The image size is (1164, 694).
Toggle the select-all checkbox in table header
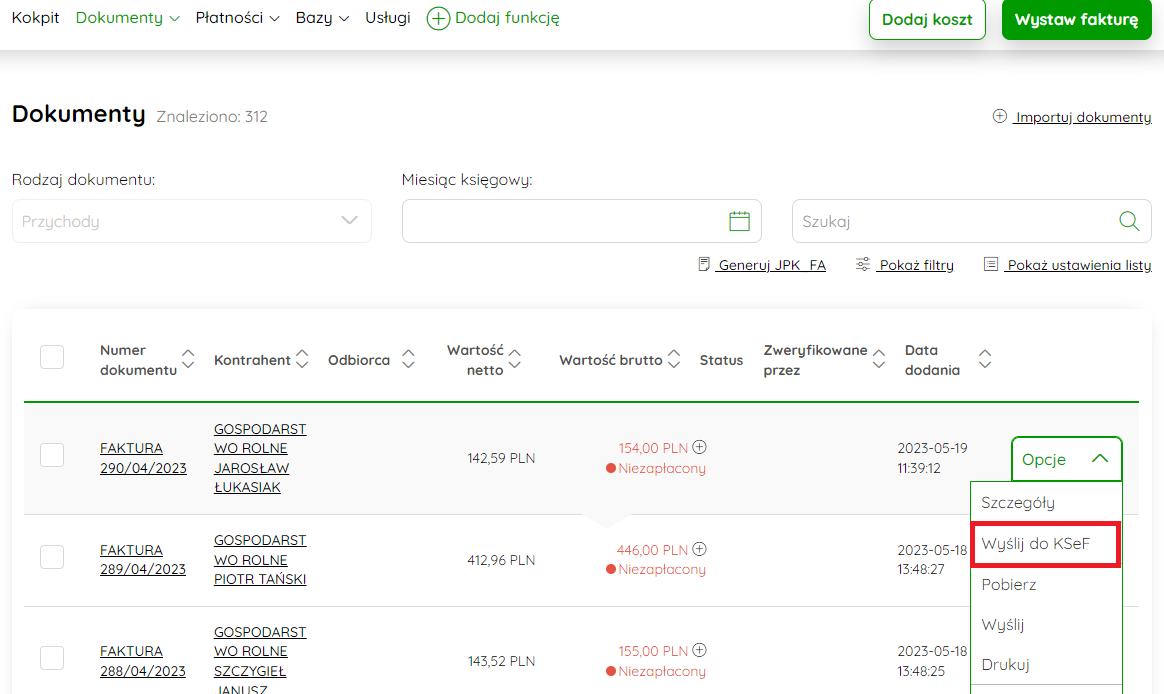pyautogui.click(x=52, y=357)
